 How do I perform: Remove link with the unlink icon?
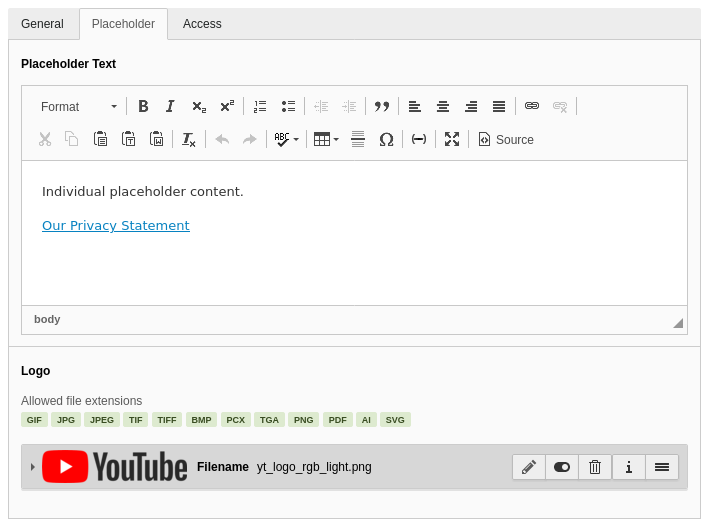(560, 106)
